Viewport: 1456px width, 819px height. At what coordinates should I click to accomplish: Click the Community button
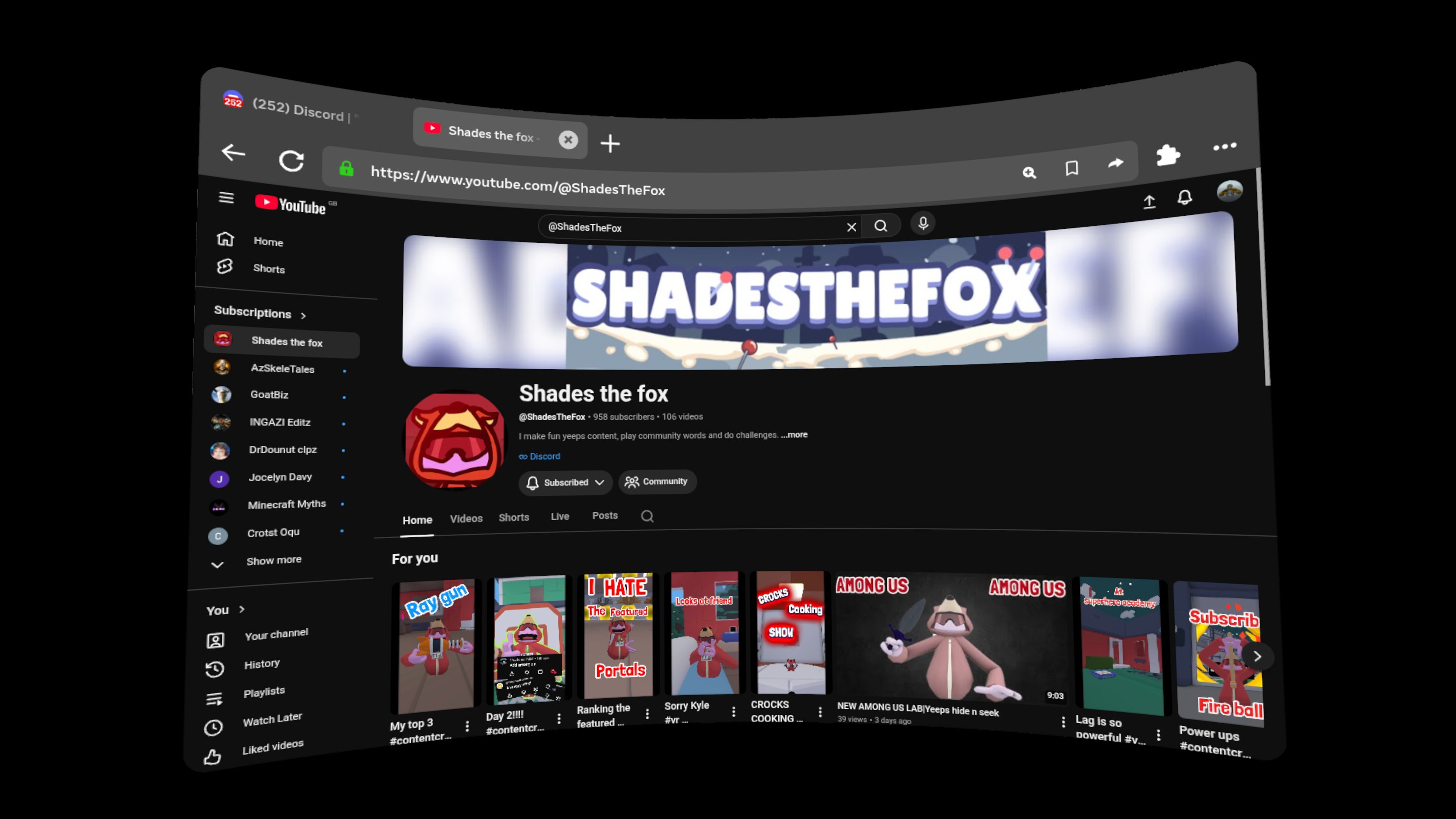[x=658, y=482]
